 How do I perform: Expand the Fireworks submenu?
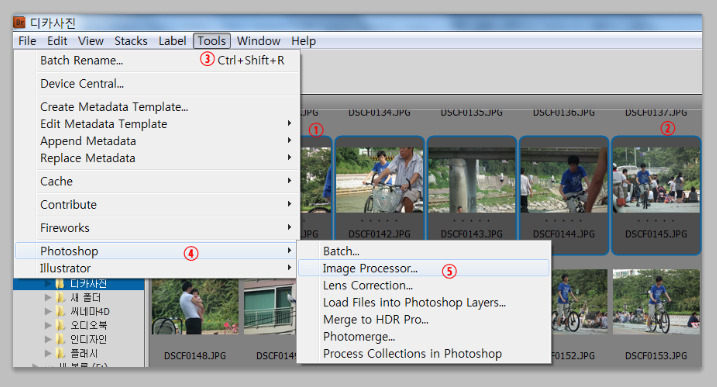(157, 228)
